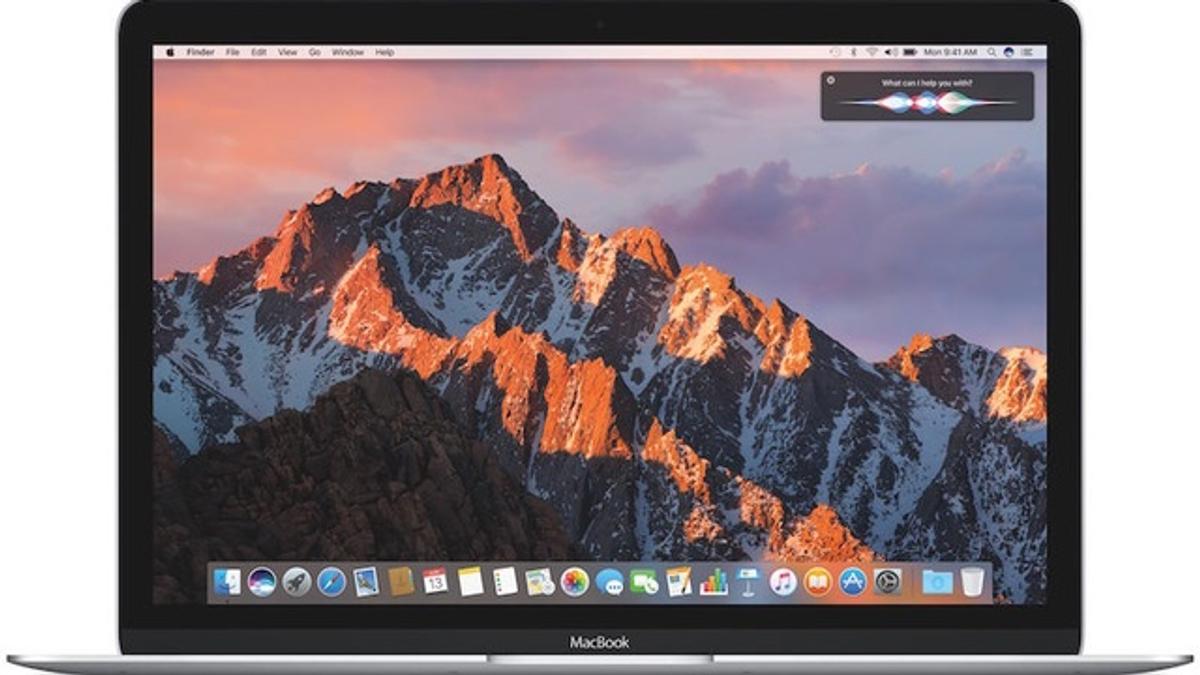This screenshot has width=1200, height=675.
Task: Open the Go menu
Action: 314,51
